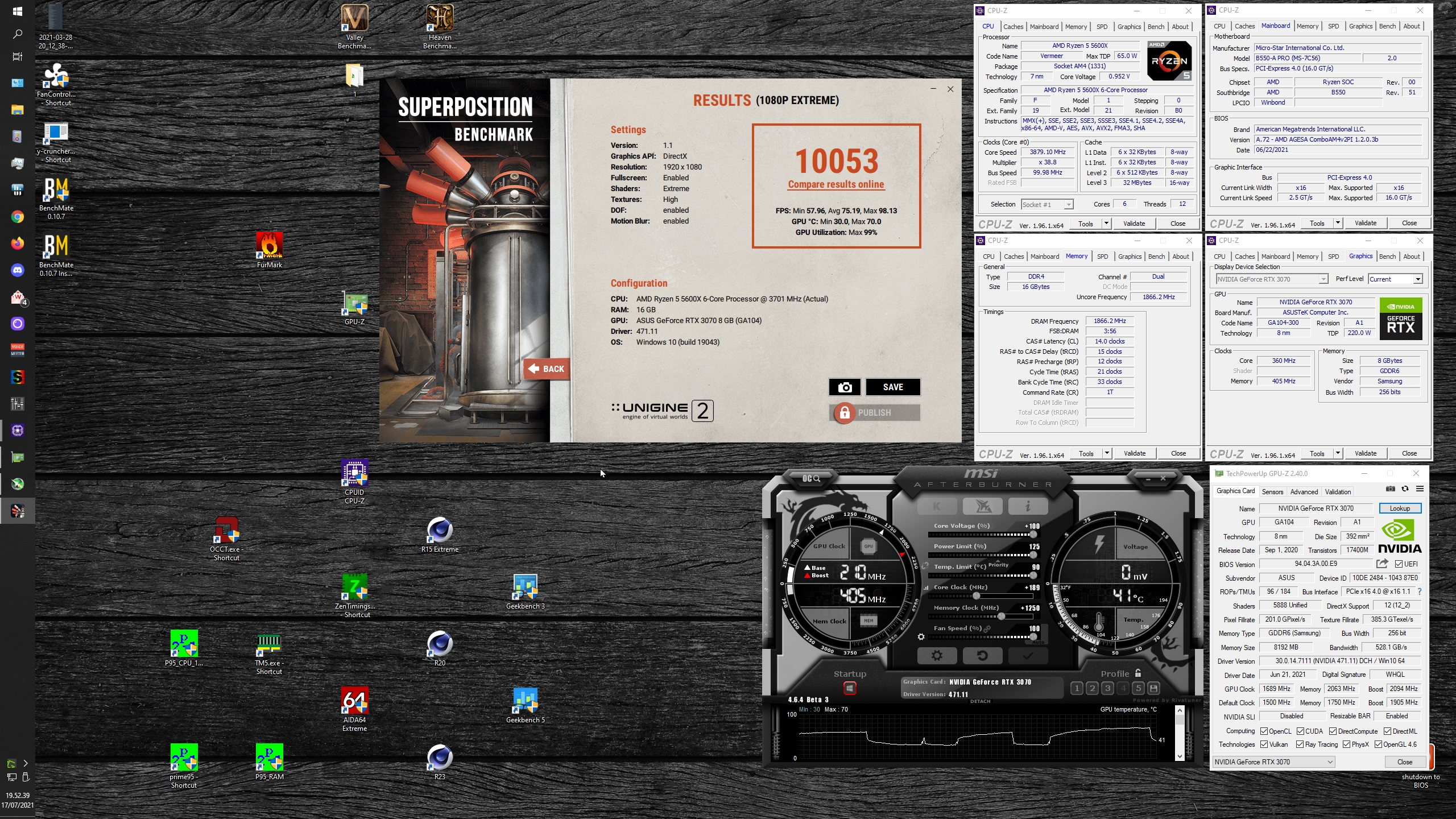Expand the taskbar hidden icons chevron
This screenshot has width=1456, height=819.
pos(25,763)
